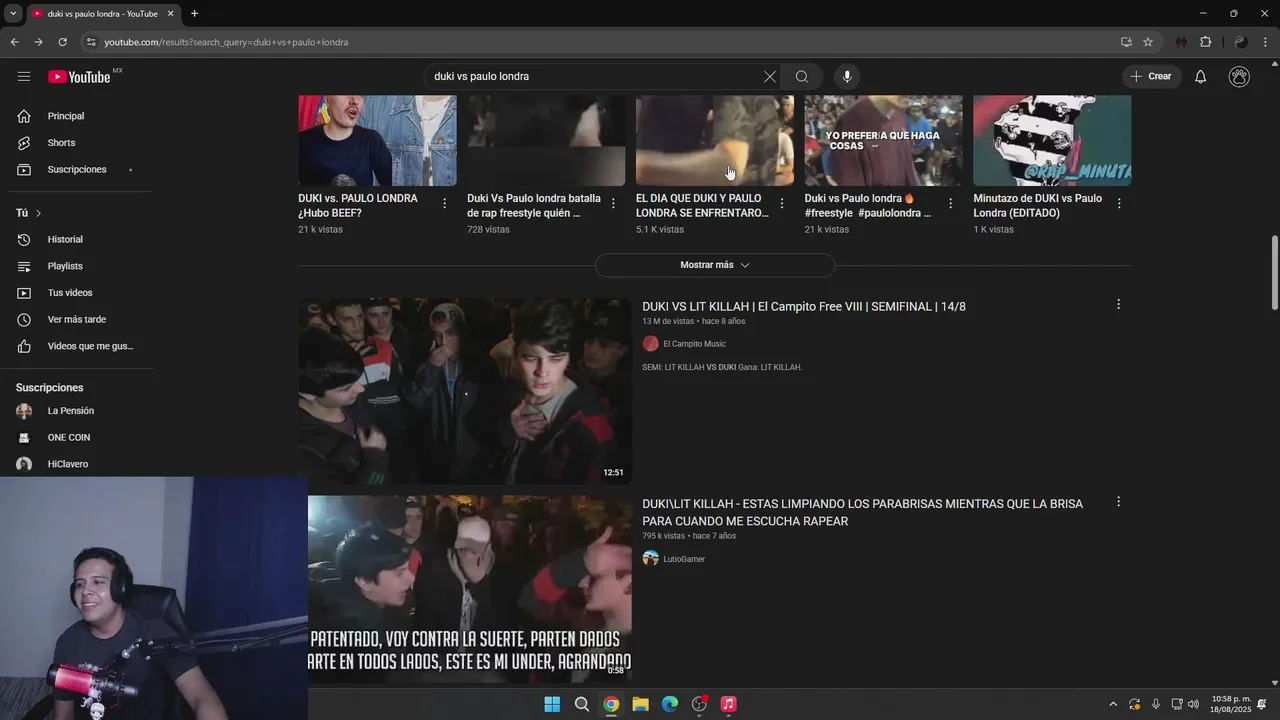
Task: Open Microsoft Edge from taskbar
Action: point(670,704)
